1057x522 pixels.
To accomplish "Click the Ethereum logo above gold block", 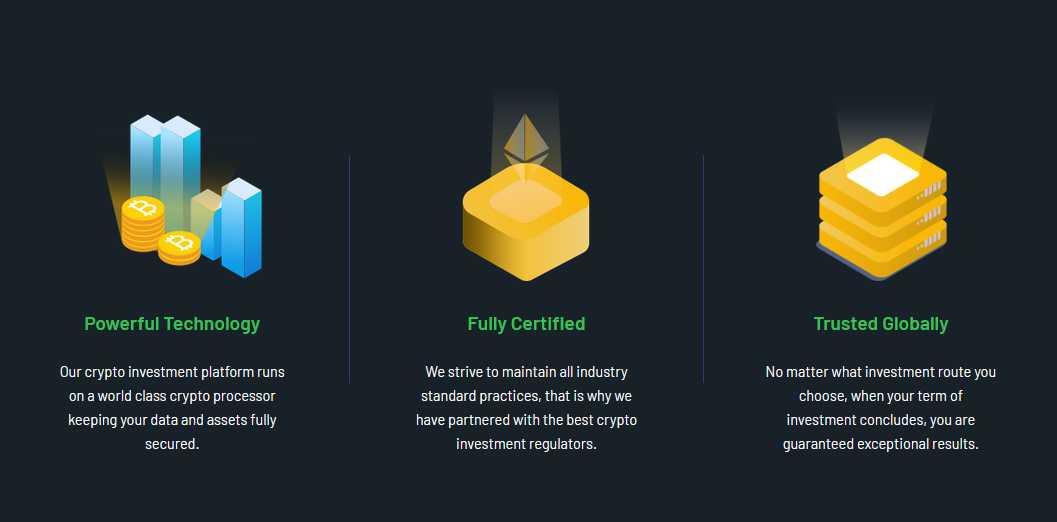I will (x=526, y=148).
